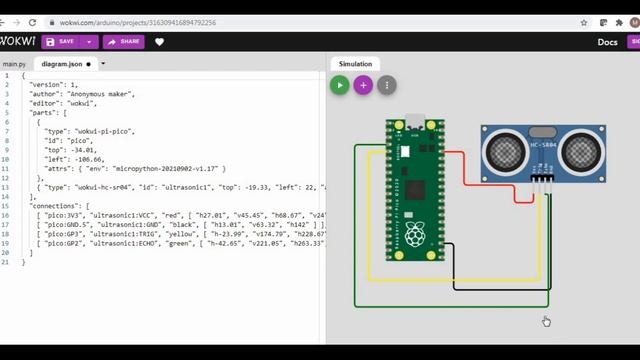Click the "parts": [ line
Viewport: 640px width, 360px height.
point(48,113)
